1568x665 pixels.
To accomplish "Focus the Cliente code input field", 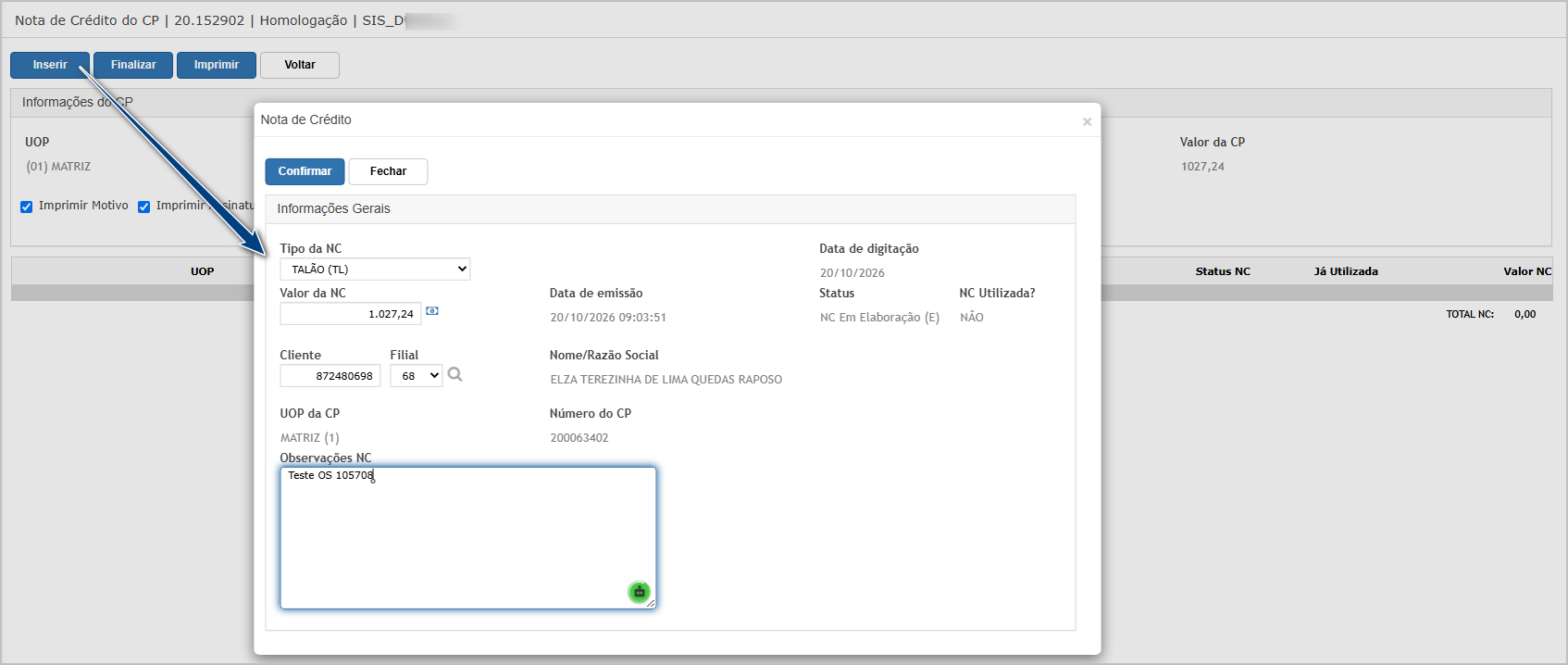I will pos(330,376).
